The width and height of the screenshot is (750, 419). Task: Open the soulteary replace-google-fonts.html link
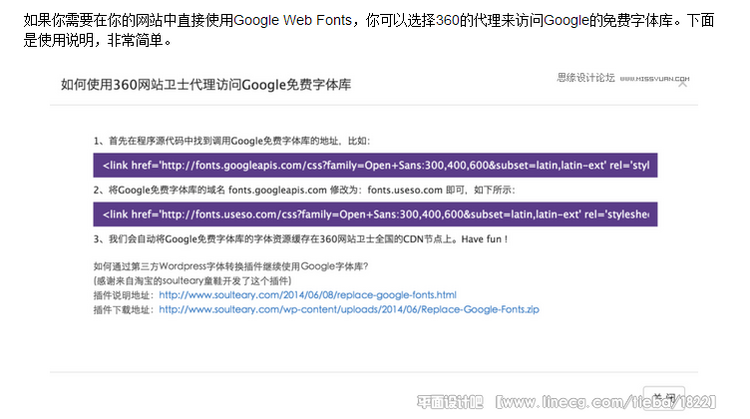[308, 295]
